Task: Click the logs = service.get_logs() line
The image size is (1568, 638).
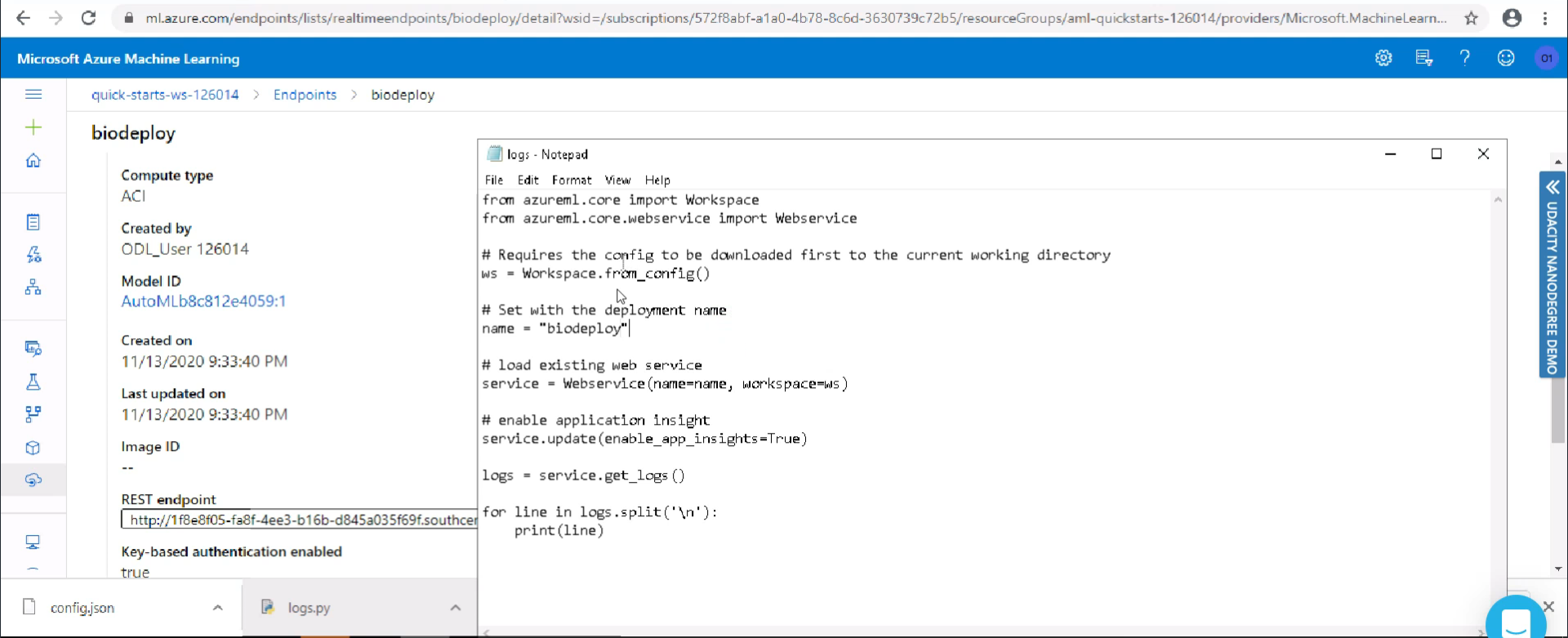Action: tap(584, 475)
